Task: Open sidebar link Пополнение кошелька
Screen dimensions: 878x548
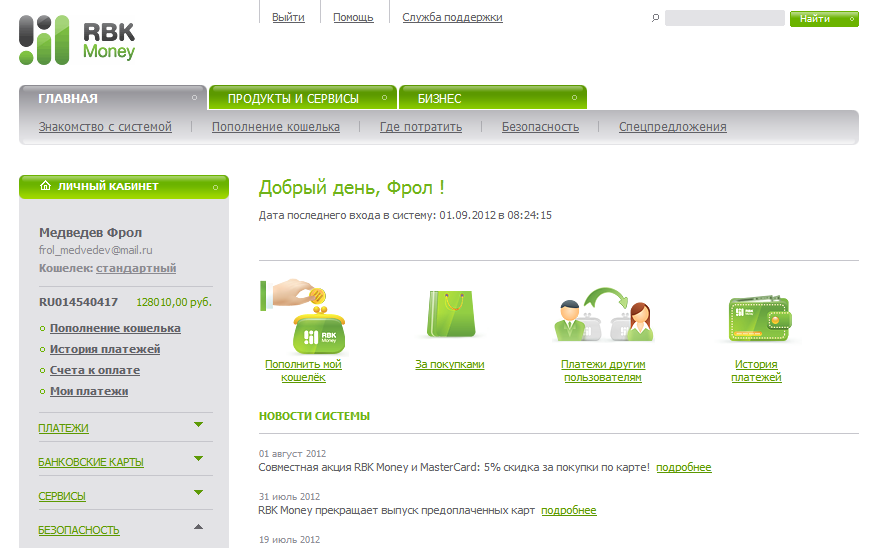Action: (115, 328)
